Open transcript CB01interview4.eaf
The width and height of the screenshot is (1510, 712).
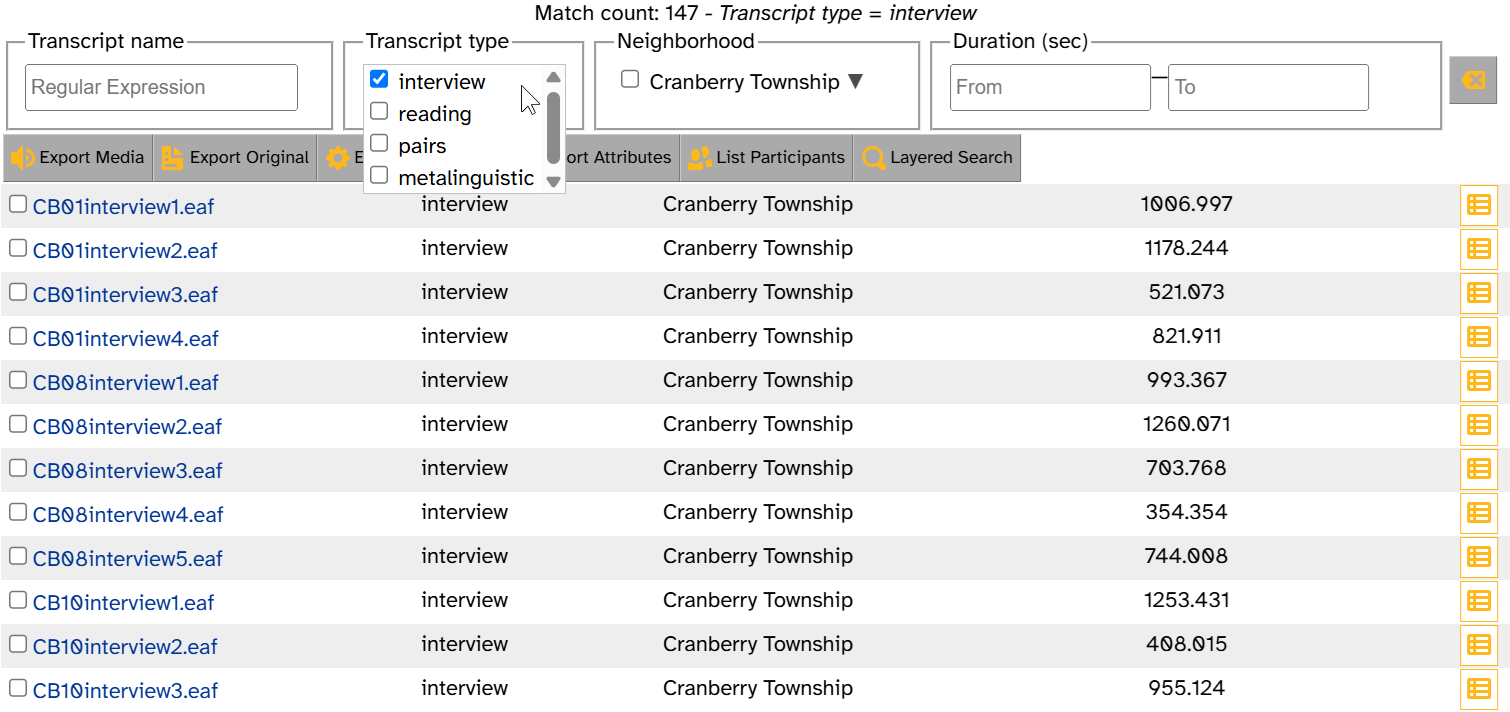click(x=126, y=339)
